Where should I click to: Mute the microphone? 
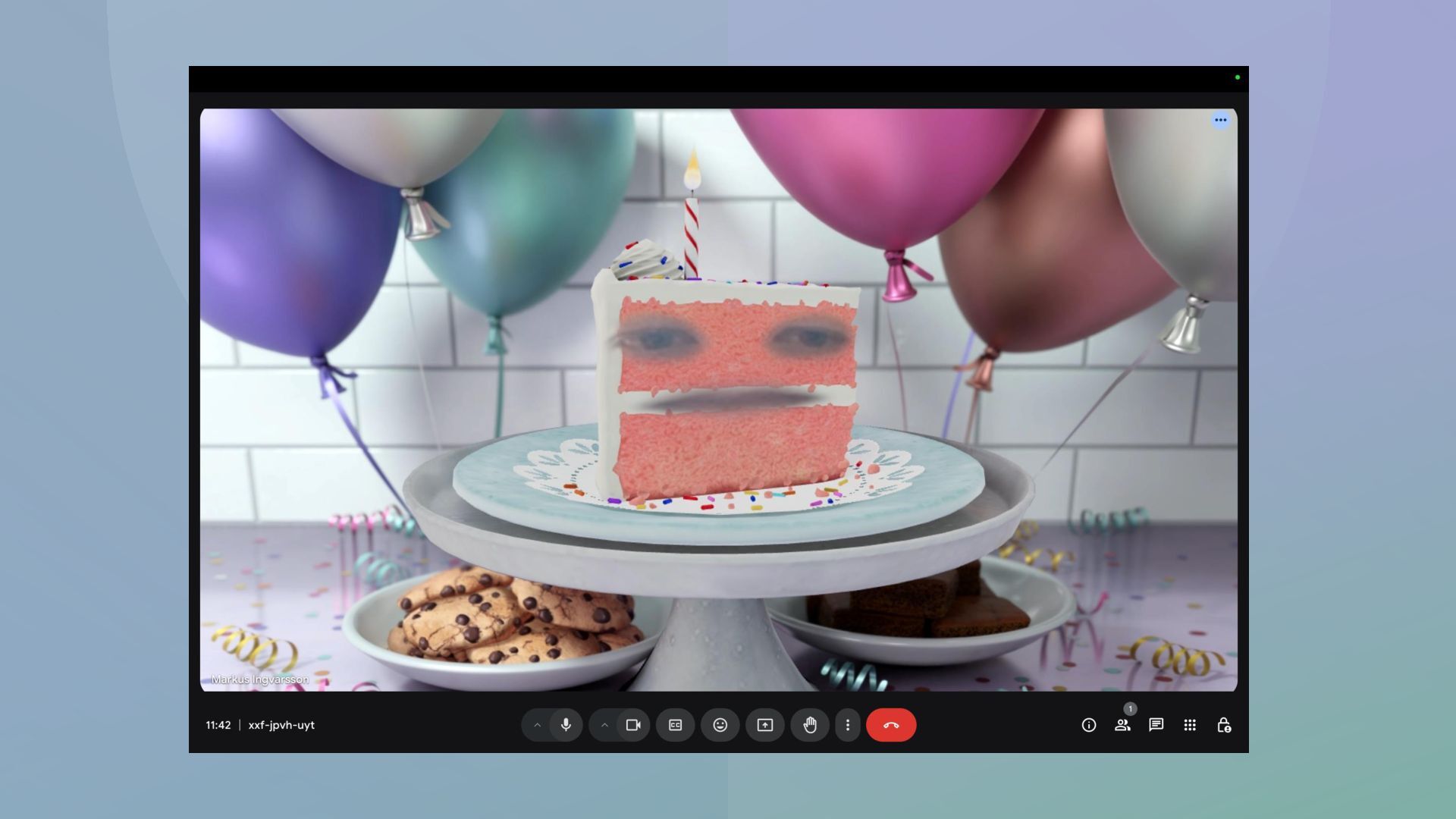[566, 725]
